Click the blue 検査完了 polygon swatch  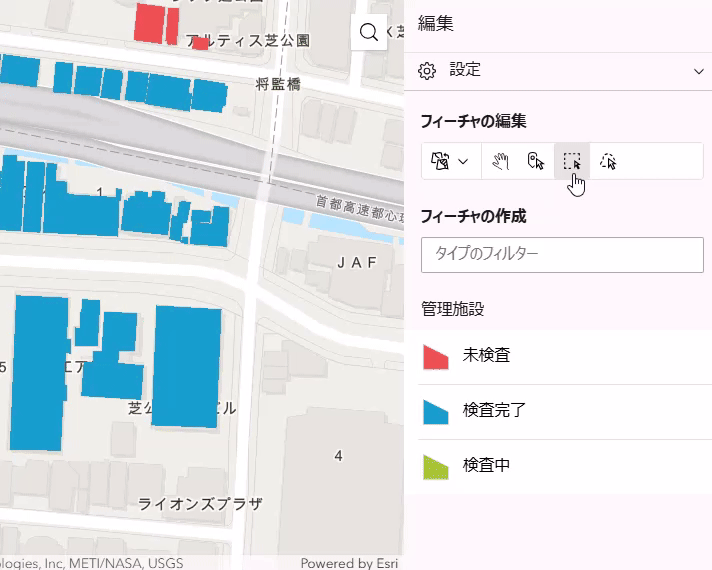pos(435,412)
